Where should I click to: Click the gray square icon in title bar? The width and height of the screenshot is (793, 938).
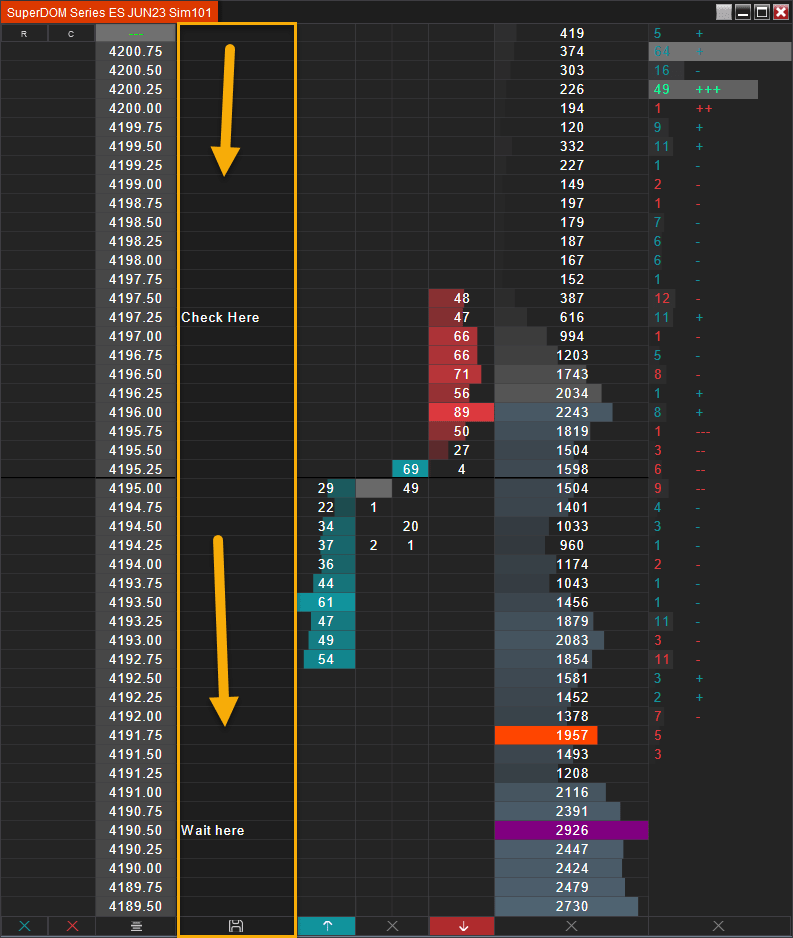click(x=724, y=12)
